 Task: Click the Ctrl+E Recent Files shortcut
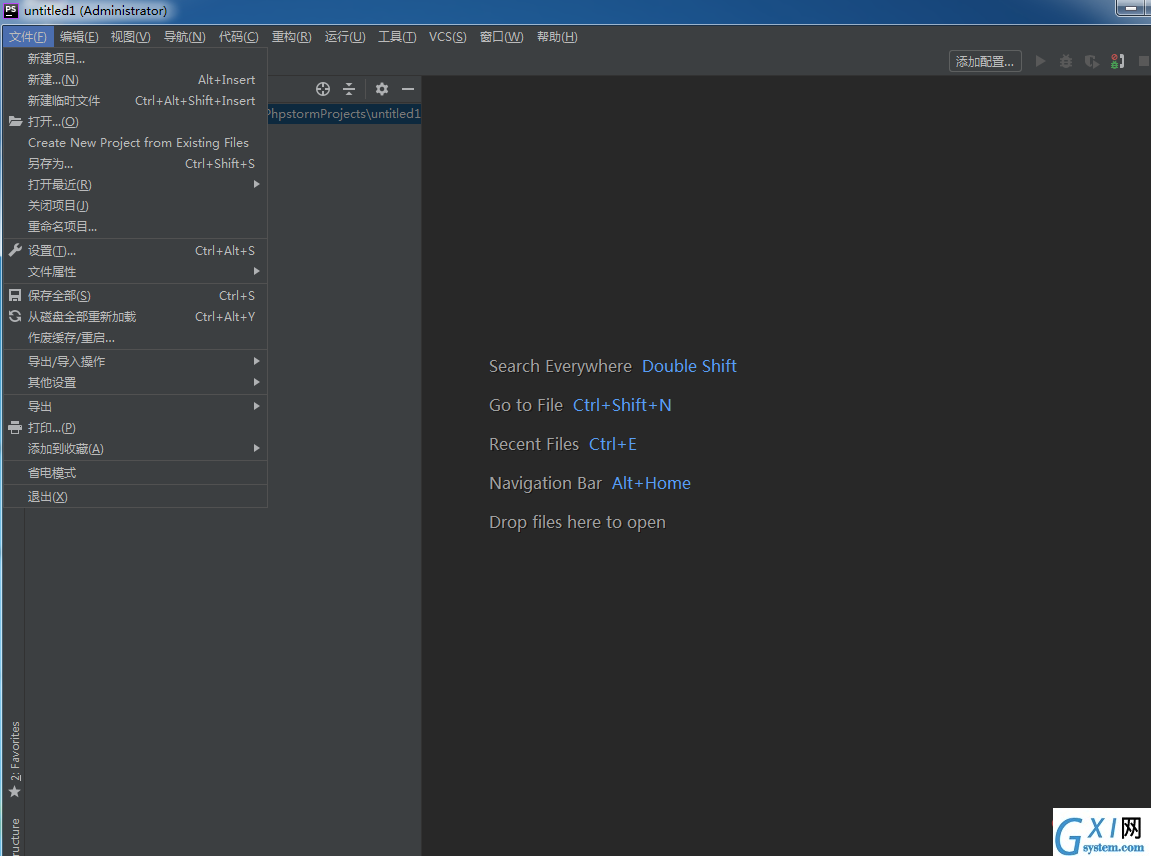pyautogui.click(x=612, y=444)
